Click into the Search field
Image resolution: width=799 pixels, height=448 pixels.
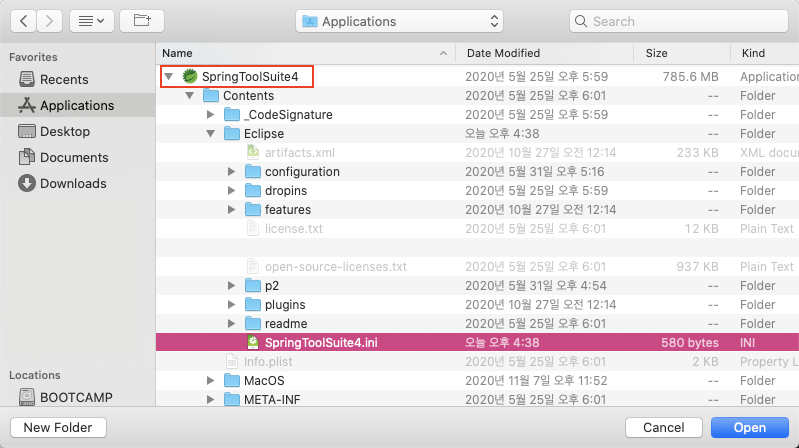(679, 21)
